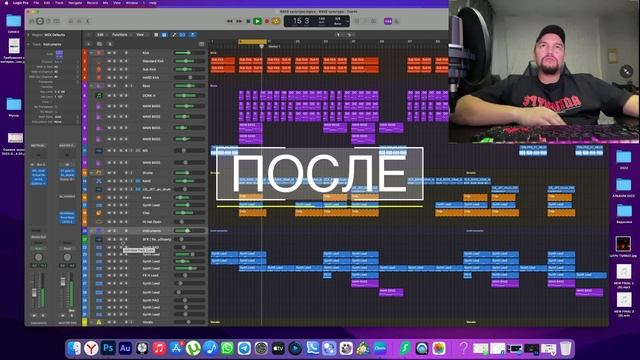
Task: Toggle the purple Count-in 1234 button
Action: [x=388, y=21]
